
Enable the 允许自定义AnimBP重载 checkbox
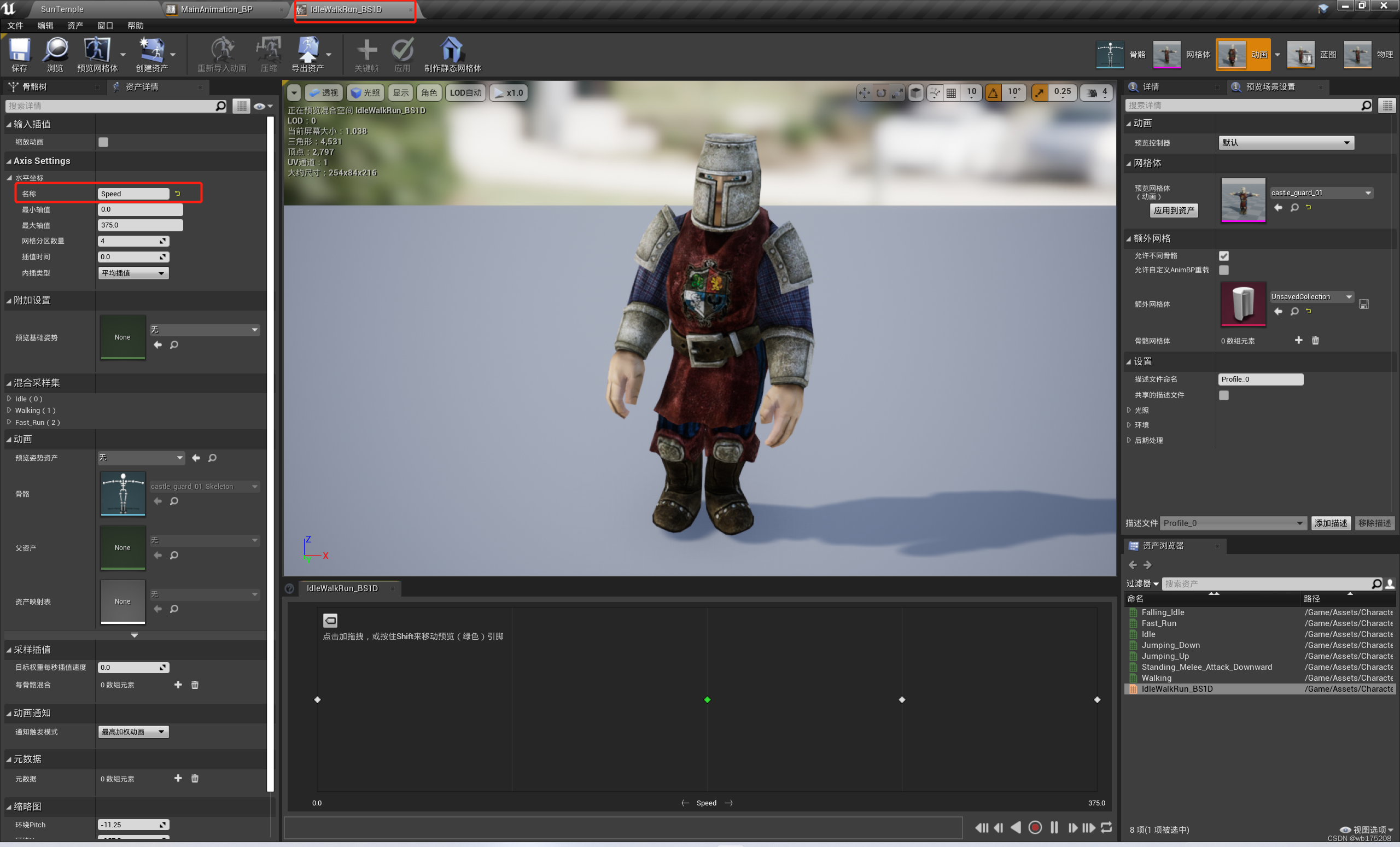1223,270
